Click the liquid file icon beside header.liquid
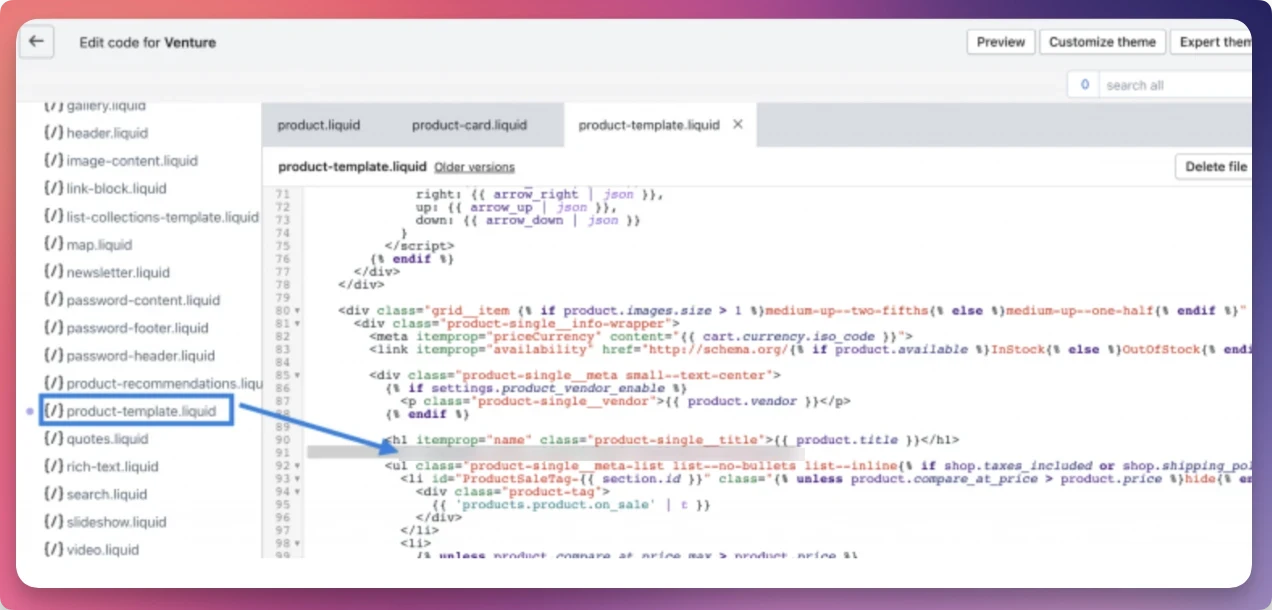Image resolution: width=1272 pixels, height=610 pixels. coord(54,133)
